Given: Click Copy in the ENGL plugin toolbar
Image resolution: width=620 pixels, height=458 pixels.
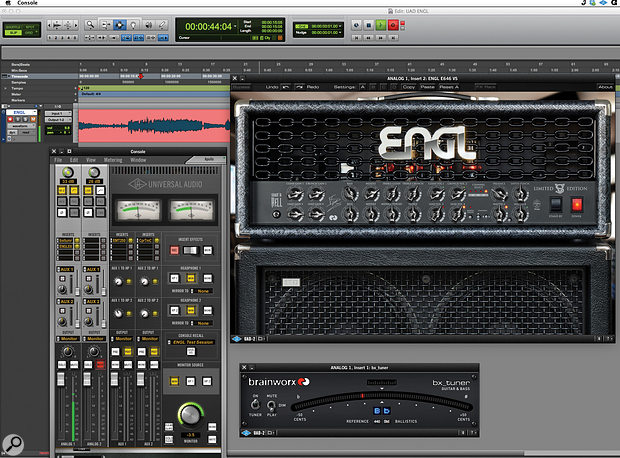Looking at the screenshot, I should pyautogui.click(x=409, y=87).
